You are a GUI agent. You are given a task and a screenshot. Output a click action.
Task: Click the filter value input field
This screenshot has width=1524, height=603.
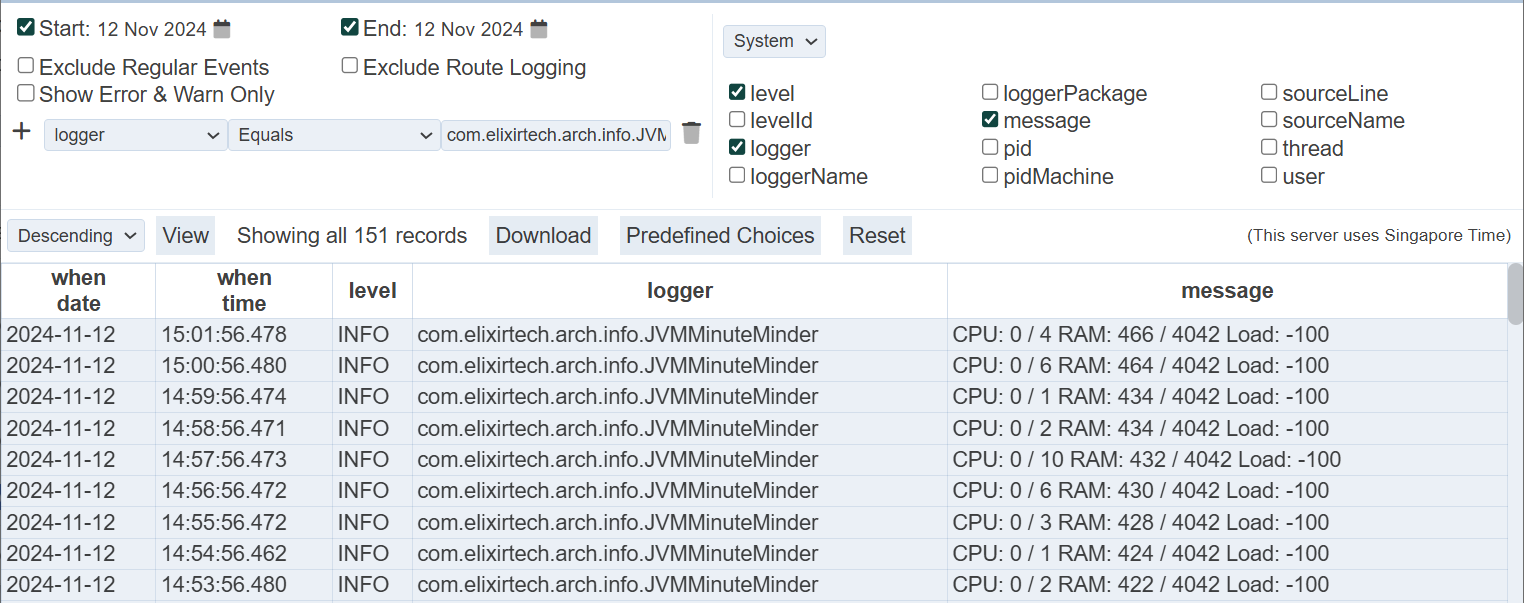[556, 135]
